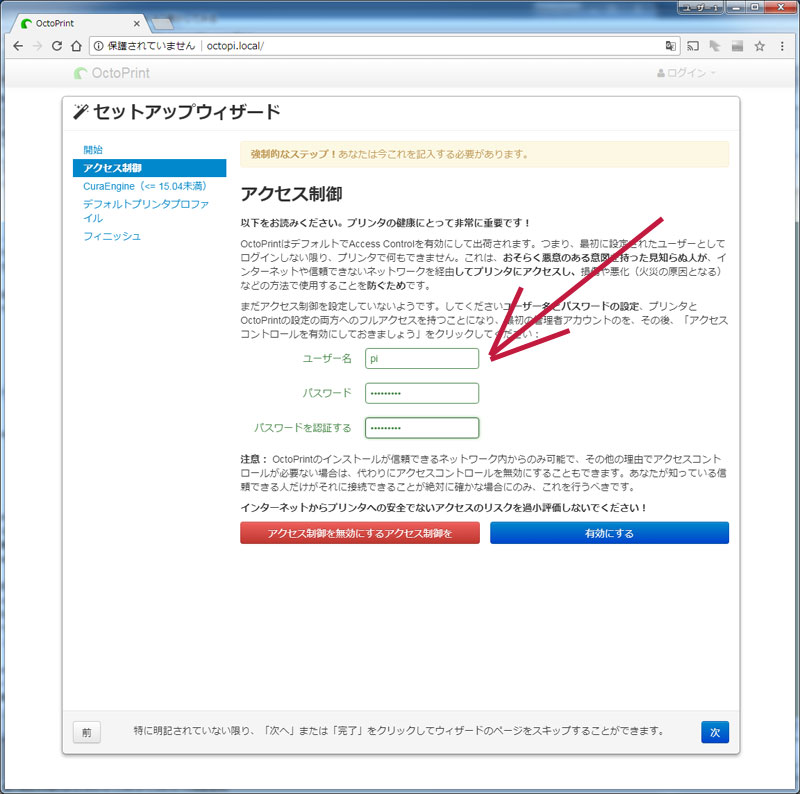The image size is (800, 794).
Task: Open the CuraEngine (<= 15.04未満) wizard step
Action: (x=145, y=186)
